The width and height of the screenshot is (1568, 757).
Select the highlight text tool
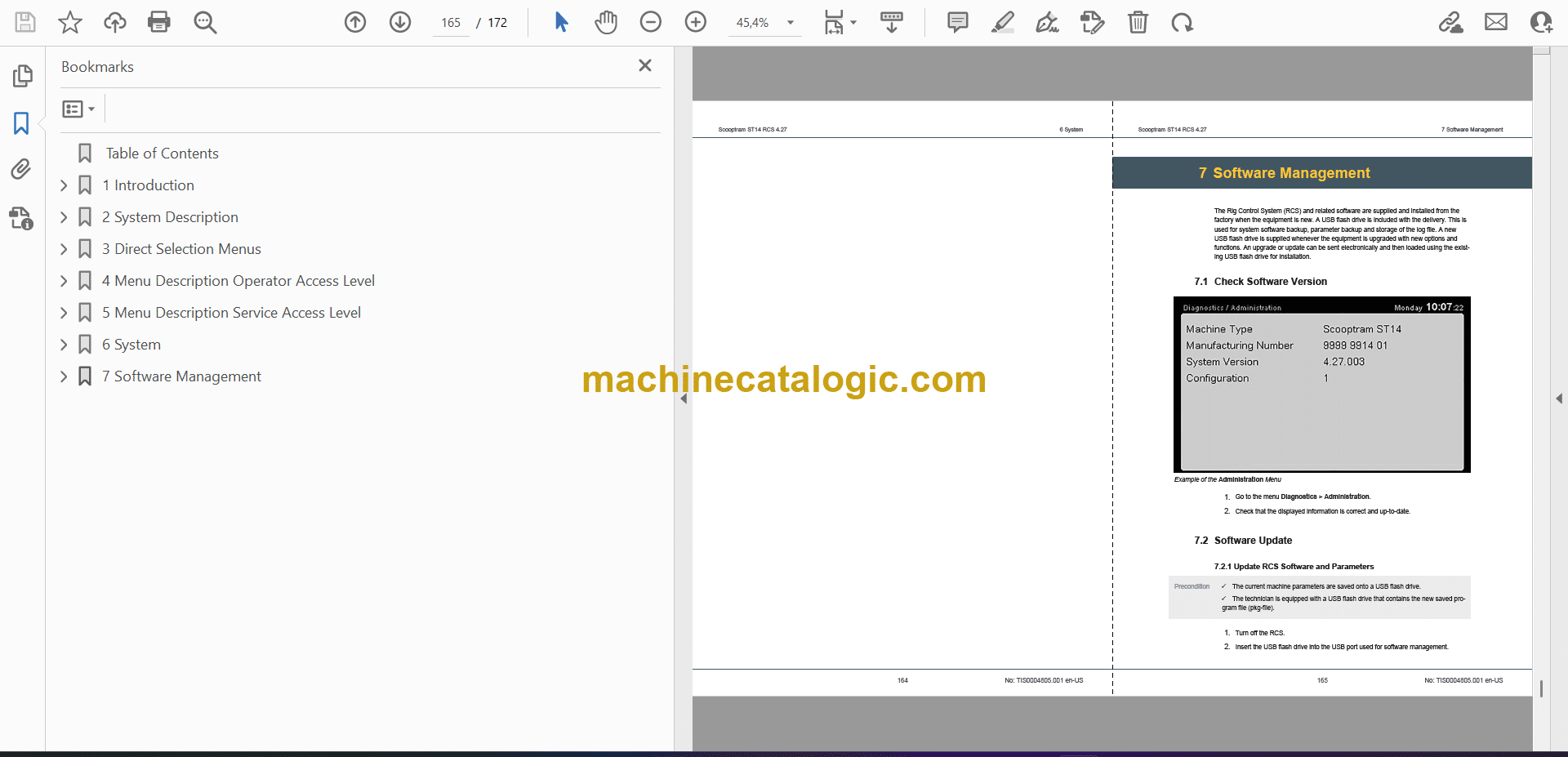tap(1003, 22)
